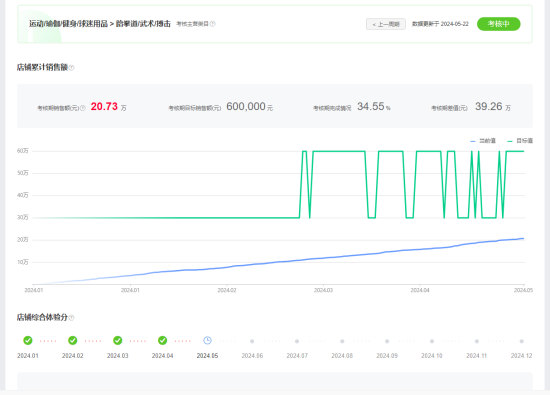Select the 2024.09 timeline dot

[387, 341]
